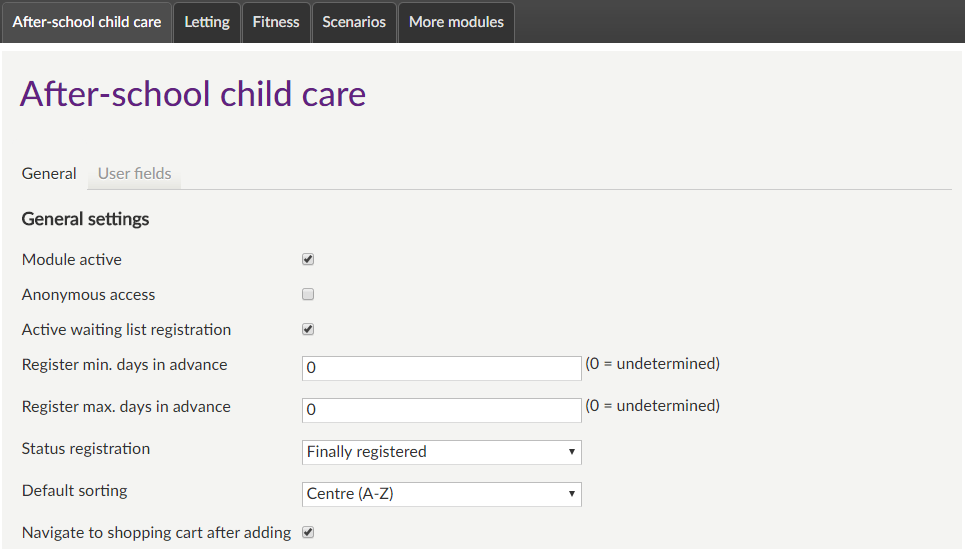
Task: Open the After-school child care module tab
Action: tap(87, 22)
